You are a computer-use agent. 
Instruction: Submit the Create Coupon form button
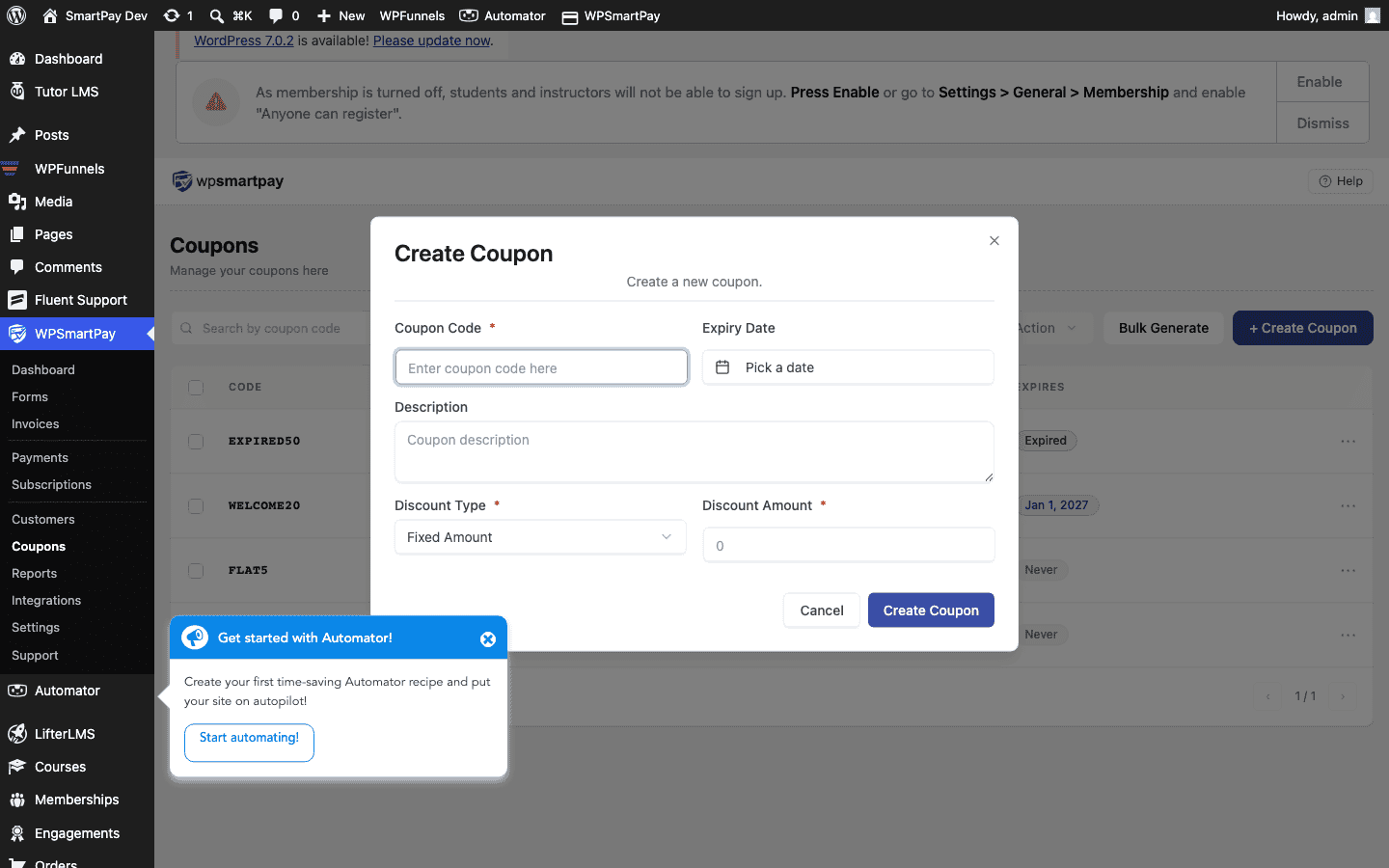click(931, 610)
